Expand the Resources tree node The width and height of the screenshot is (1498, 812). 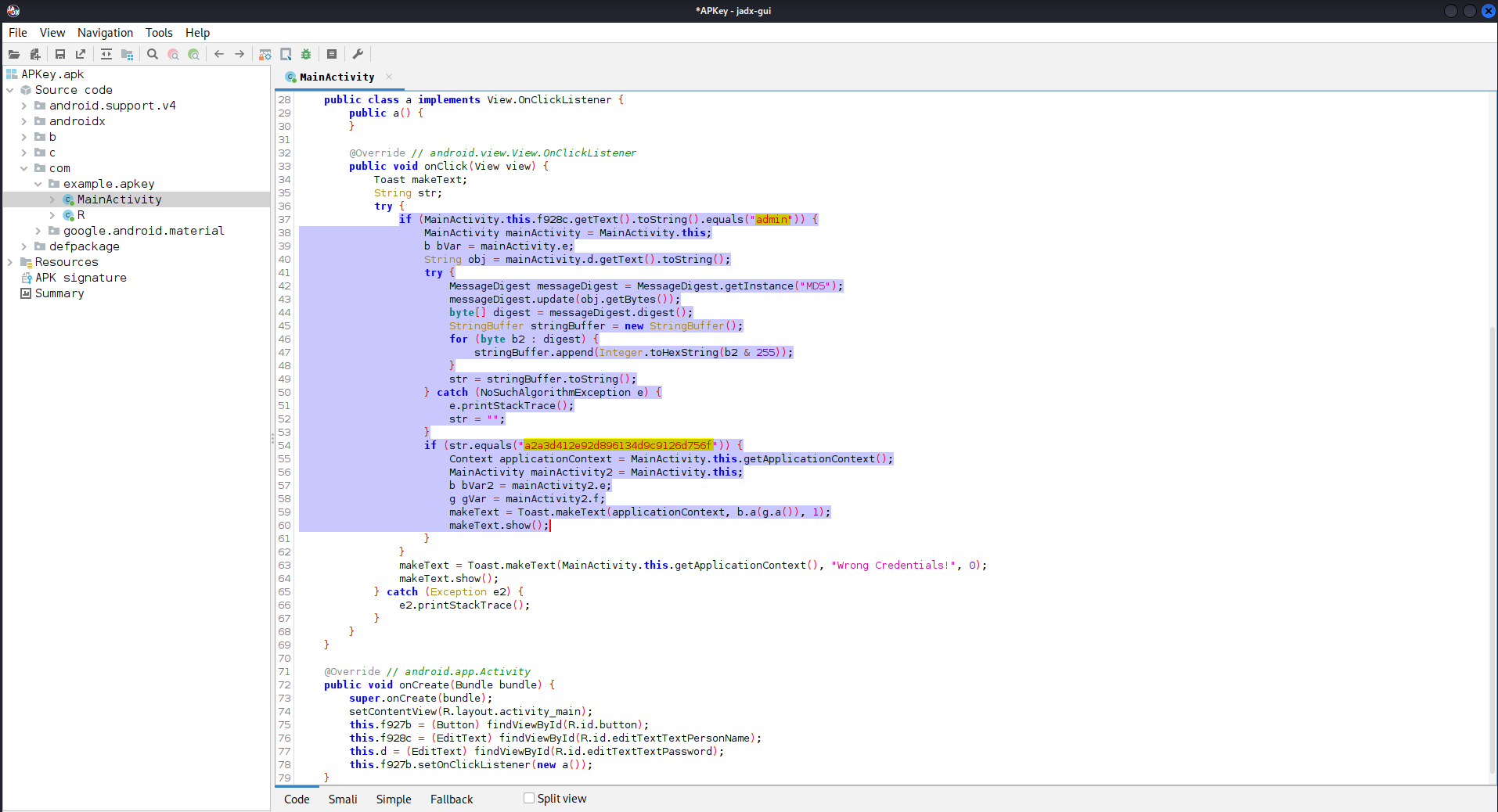pos(10,262)
